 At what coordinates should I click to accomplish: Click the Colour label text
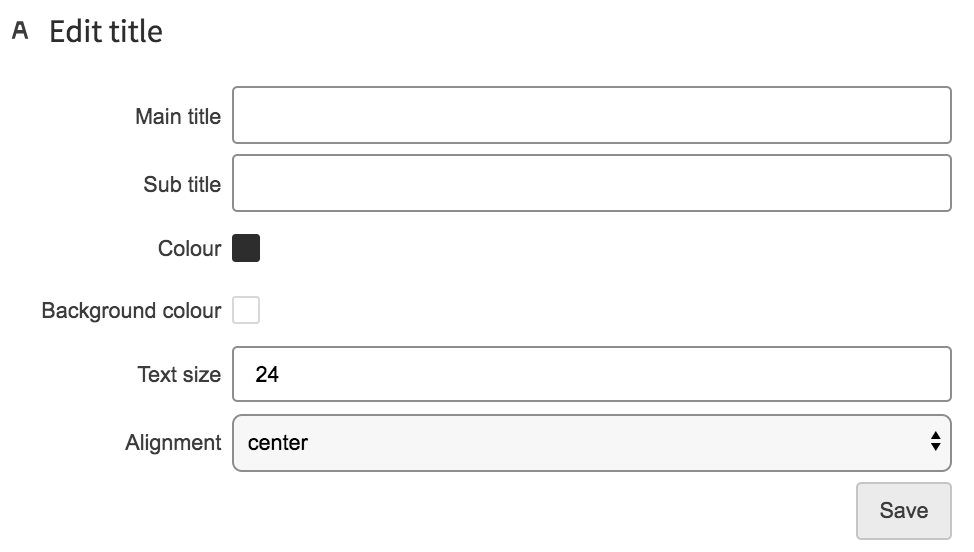point(189,248)
